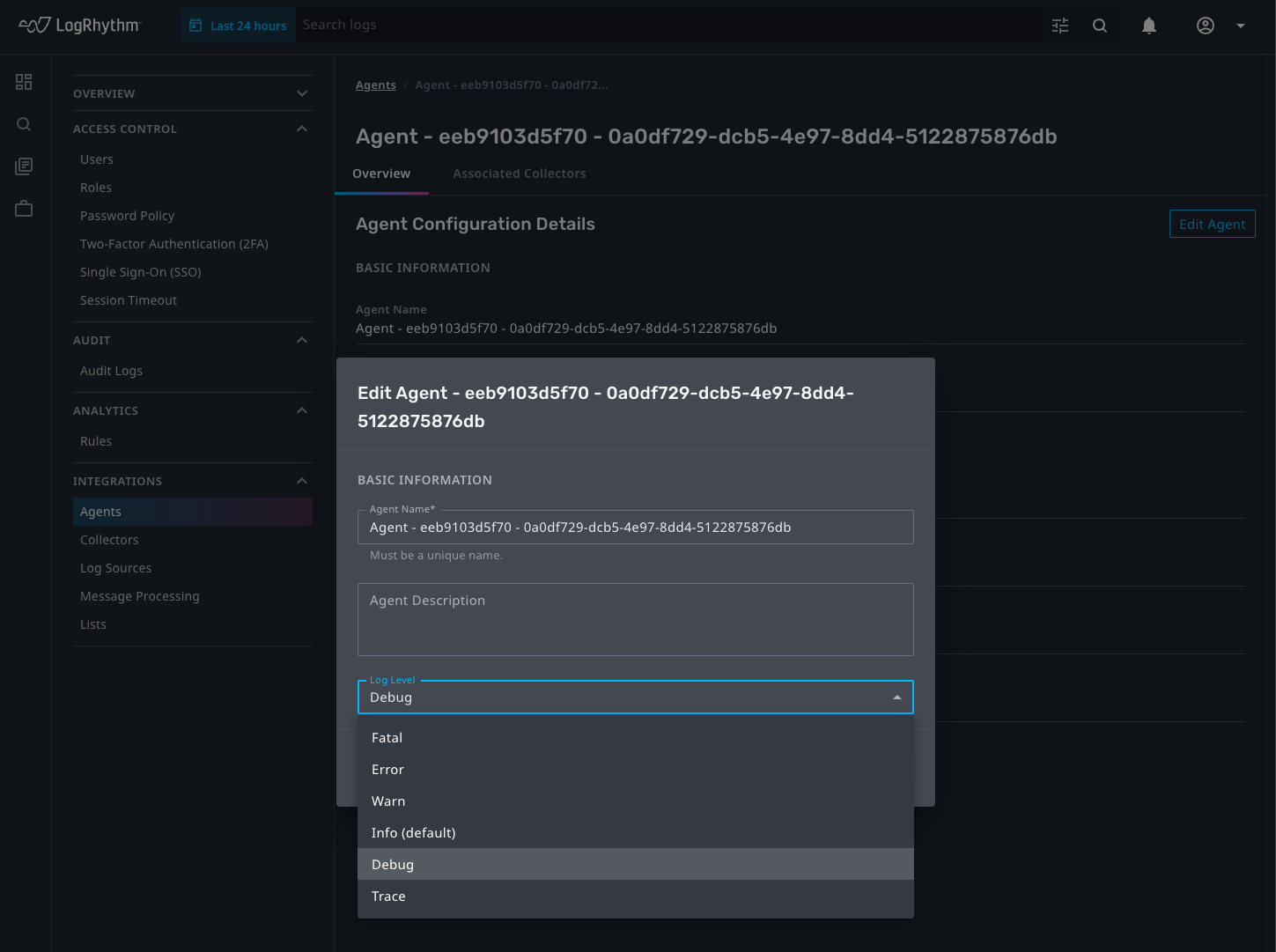
Task: Open the dashboards grid icon in left rail
Action: tap(24, 82)
